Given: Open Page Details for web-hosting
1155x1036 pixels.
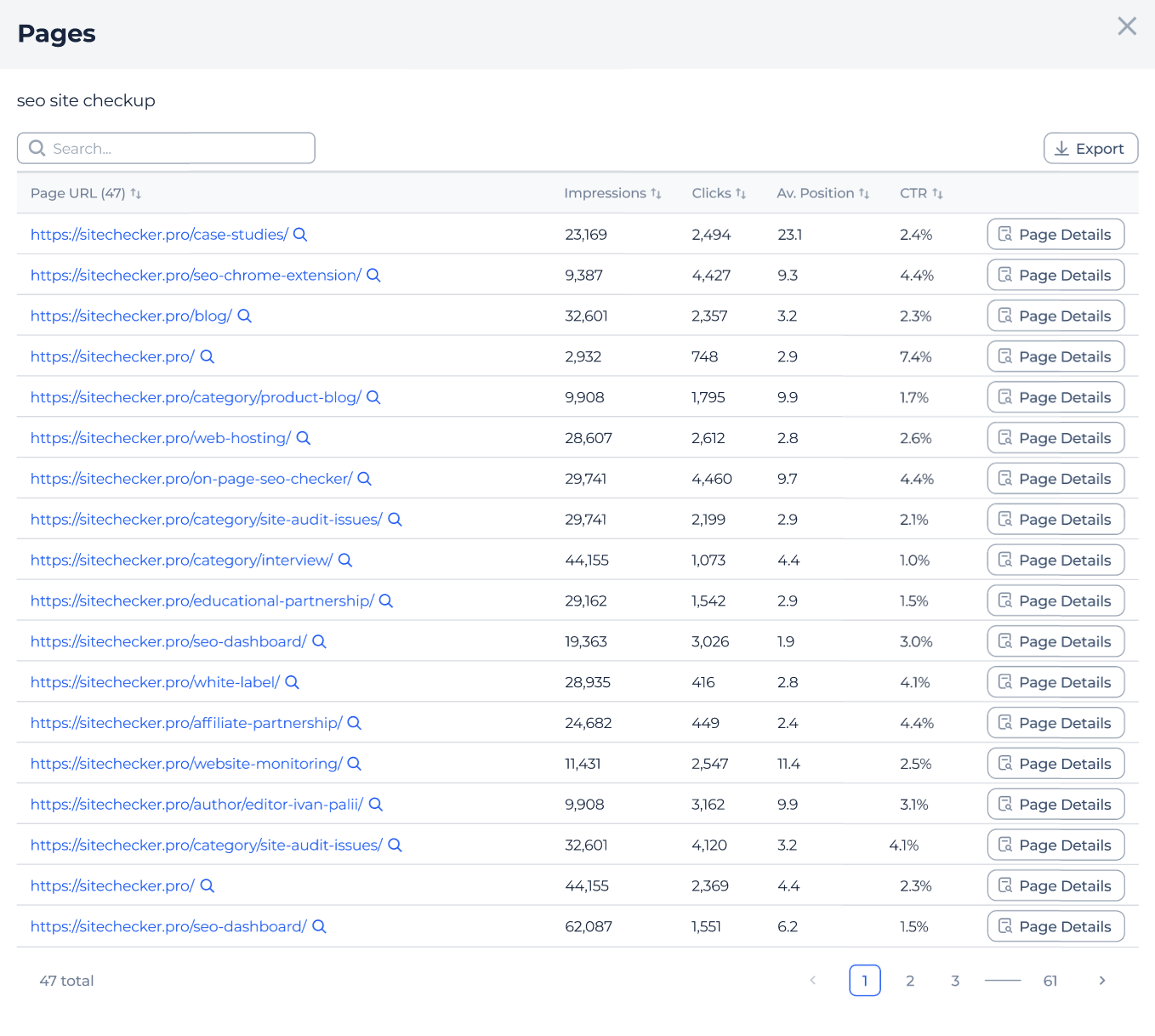Looking at the screenshot, I should pyautogui.click(x=1055, y=438).
